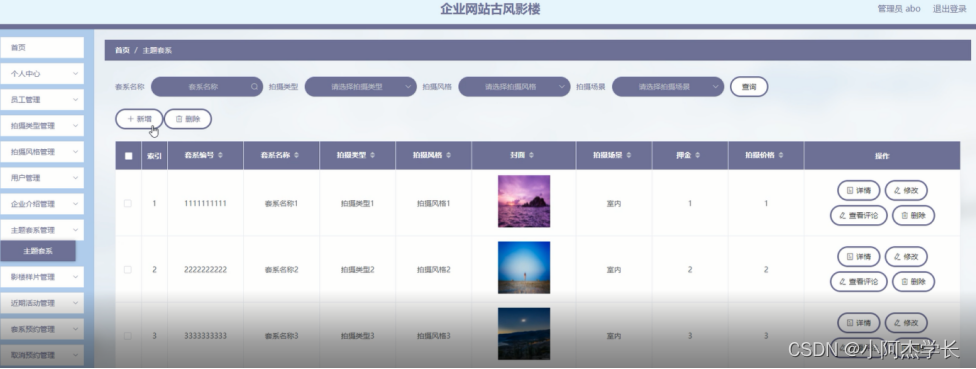Screen dimensions: 976x369
Task: Click the 拍摄风格2 cell
Action: click(x=433, y=269)
